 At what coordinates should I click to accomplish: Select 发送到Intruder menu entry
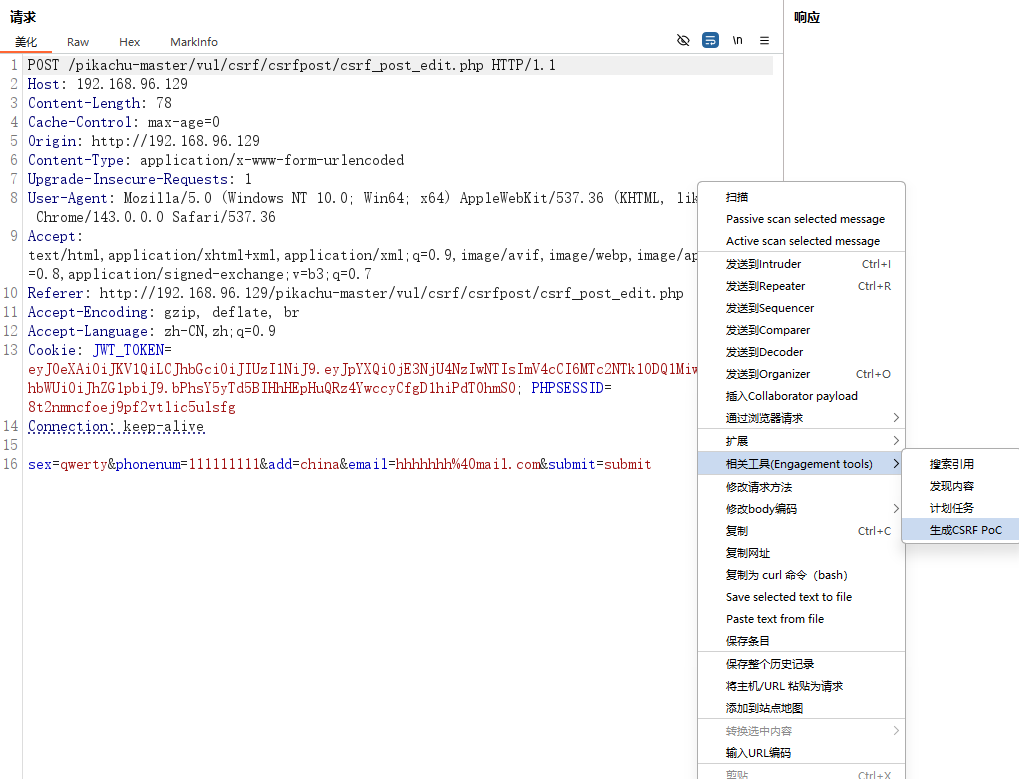point(801,264)
